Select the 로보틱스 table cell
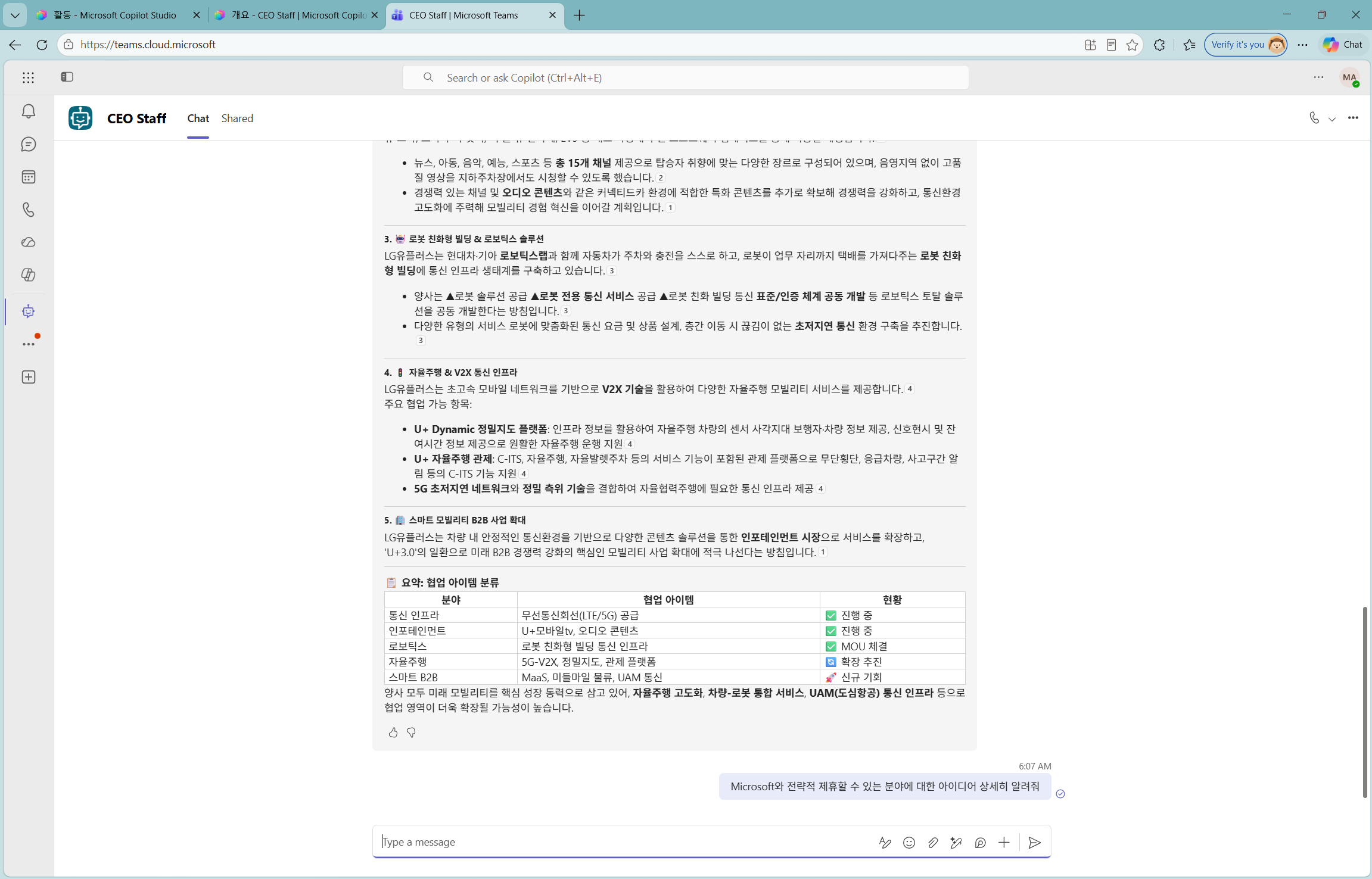Screen dimensions: 1372x879 451,646
